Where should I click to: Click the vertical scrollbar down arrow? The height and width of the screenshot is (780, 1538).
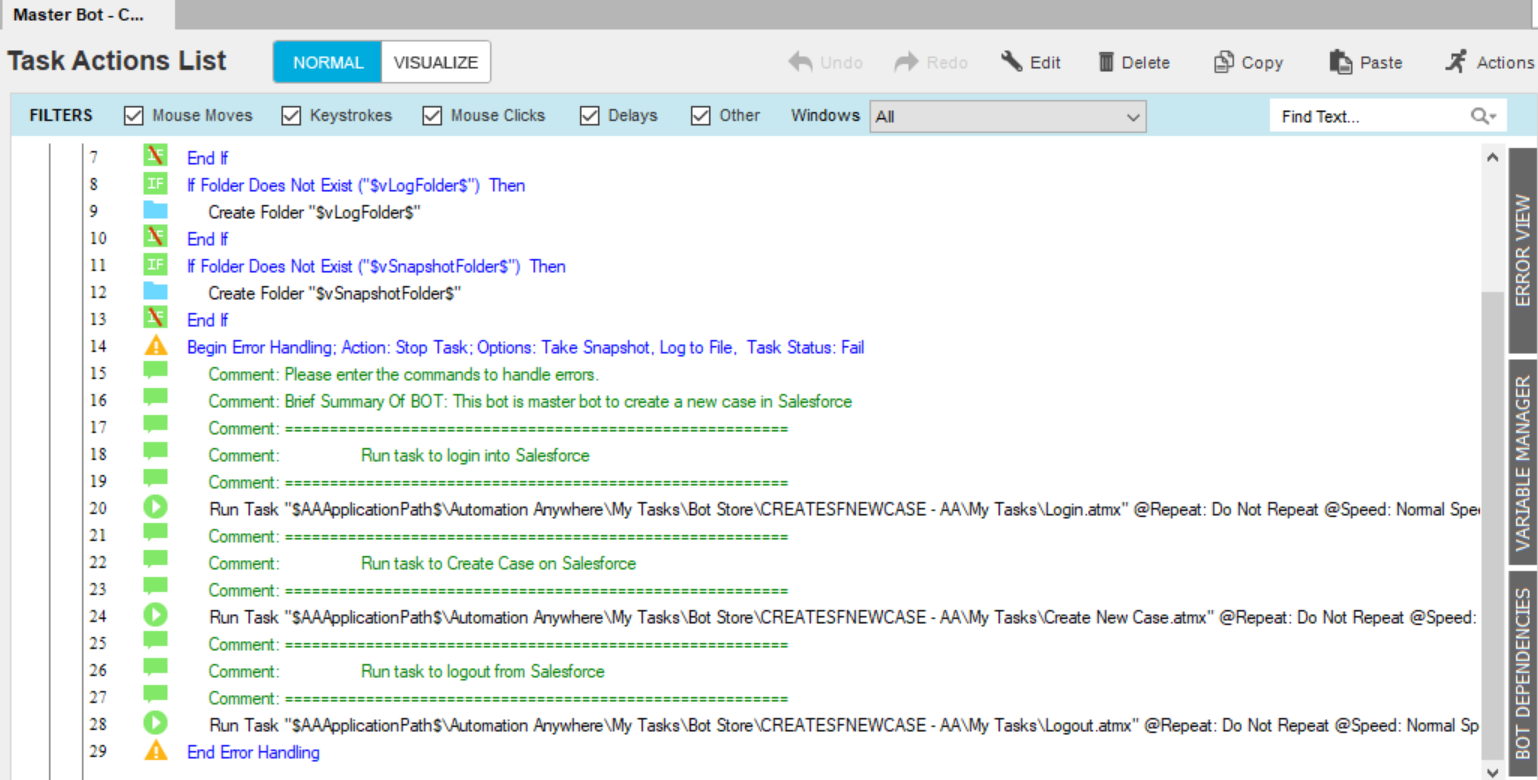click(x=1493, y=771)
